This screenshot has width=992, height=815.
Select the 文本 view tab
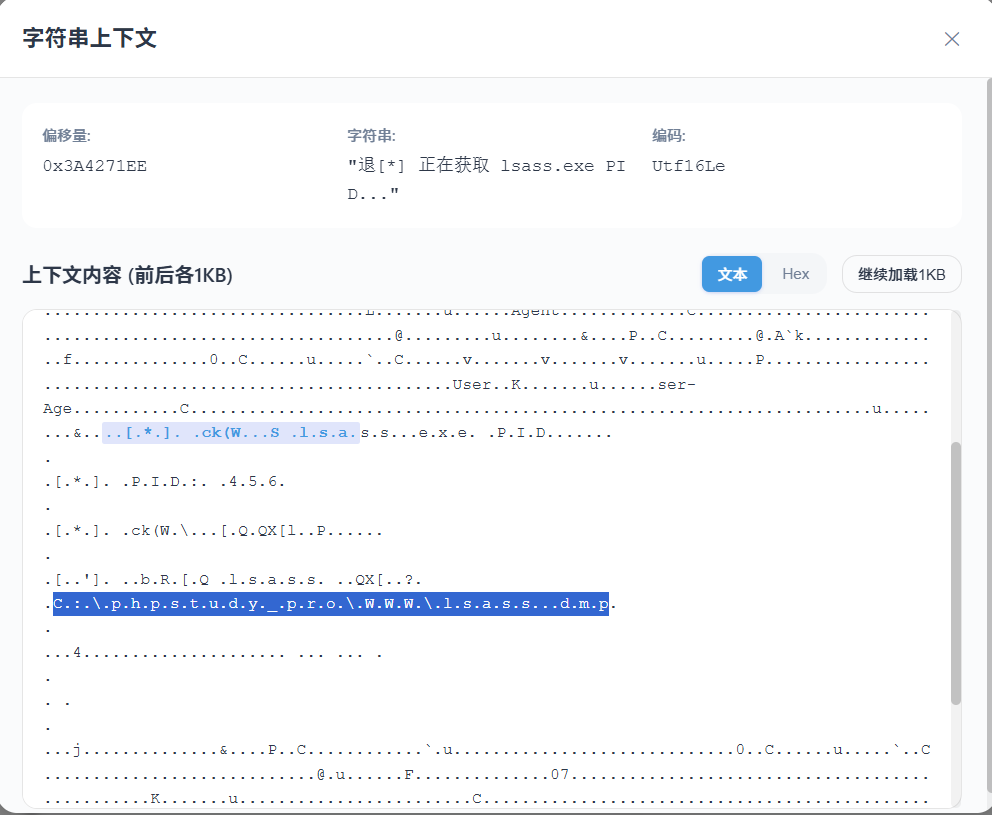tap(732, 274)
